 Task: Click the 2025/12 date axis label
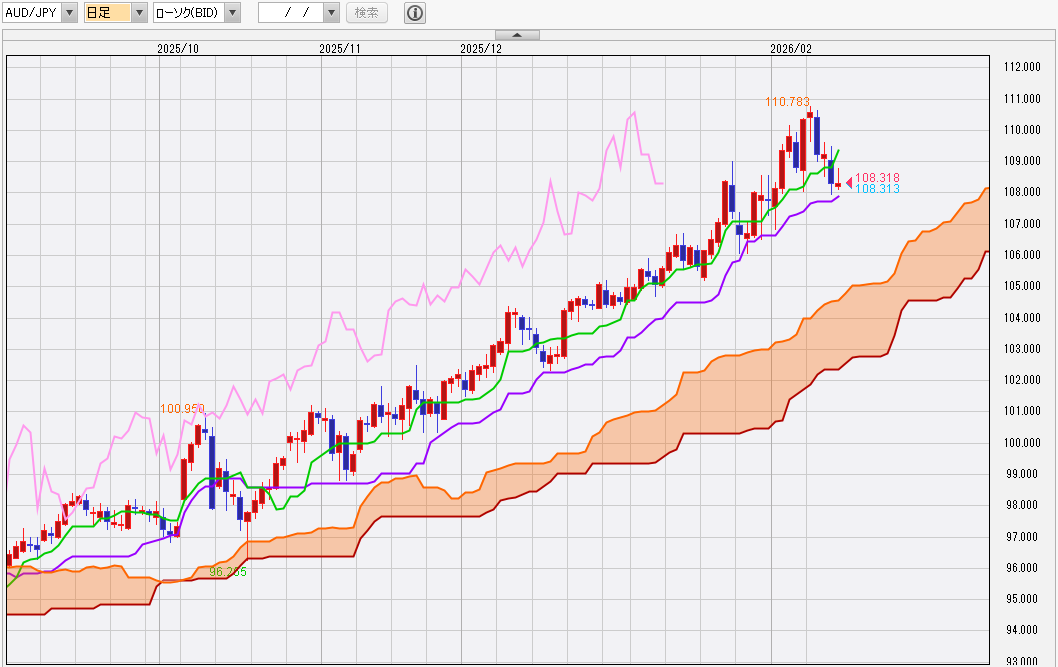(481, 48)
